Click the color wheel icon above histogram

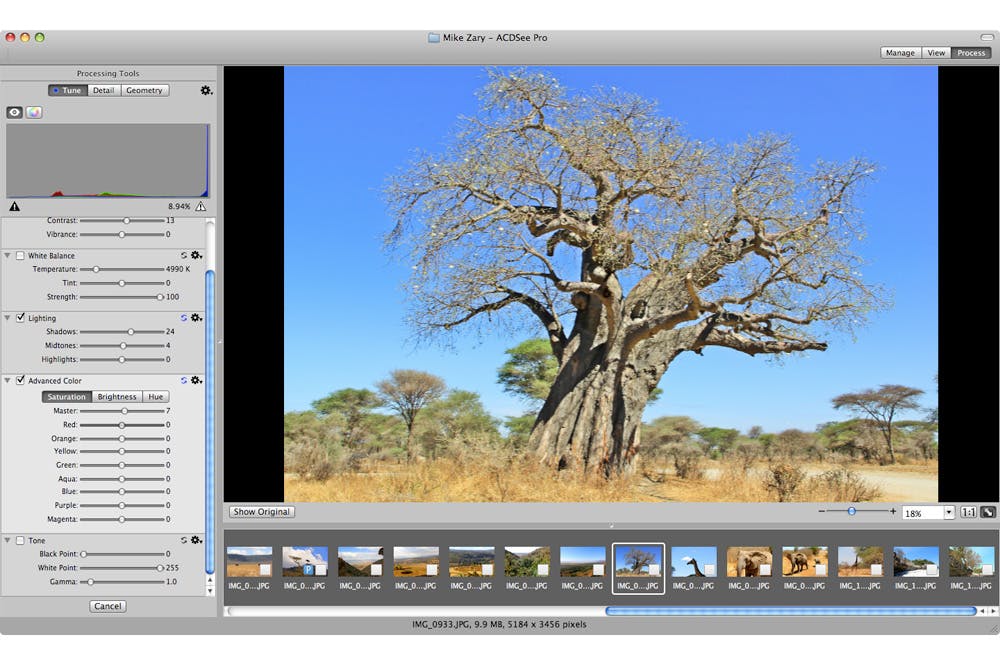[34, 112]
